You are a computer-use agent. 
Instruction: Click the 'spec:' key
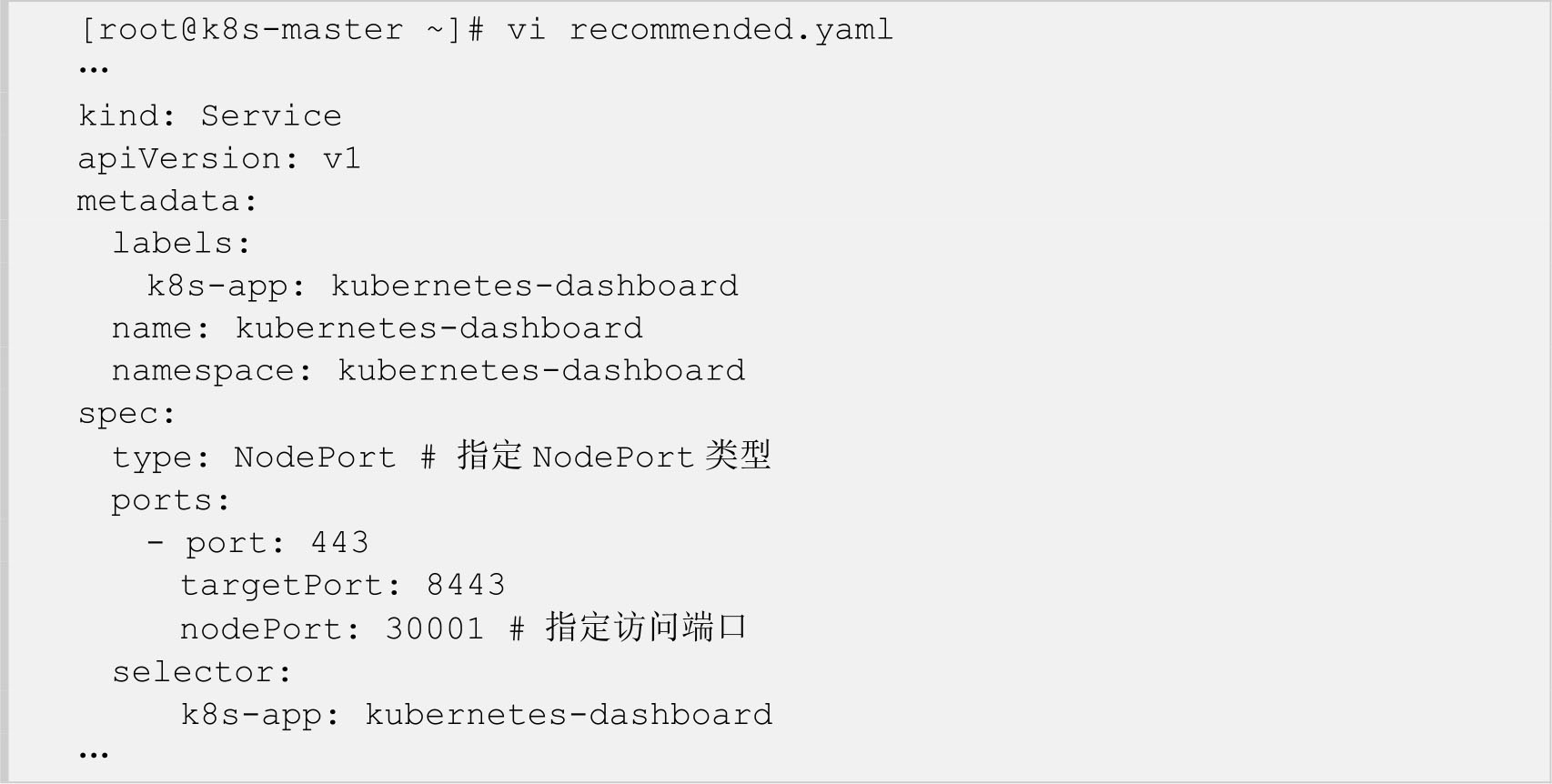coord(126,414)
